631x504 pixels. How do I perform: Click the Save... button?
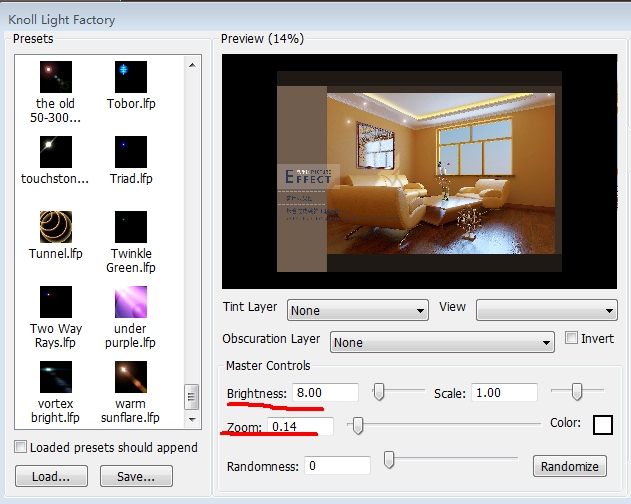pyautogui.click(x=136, y=476)
